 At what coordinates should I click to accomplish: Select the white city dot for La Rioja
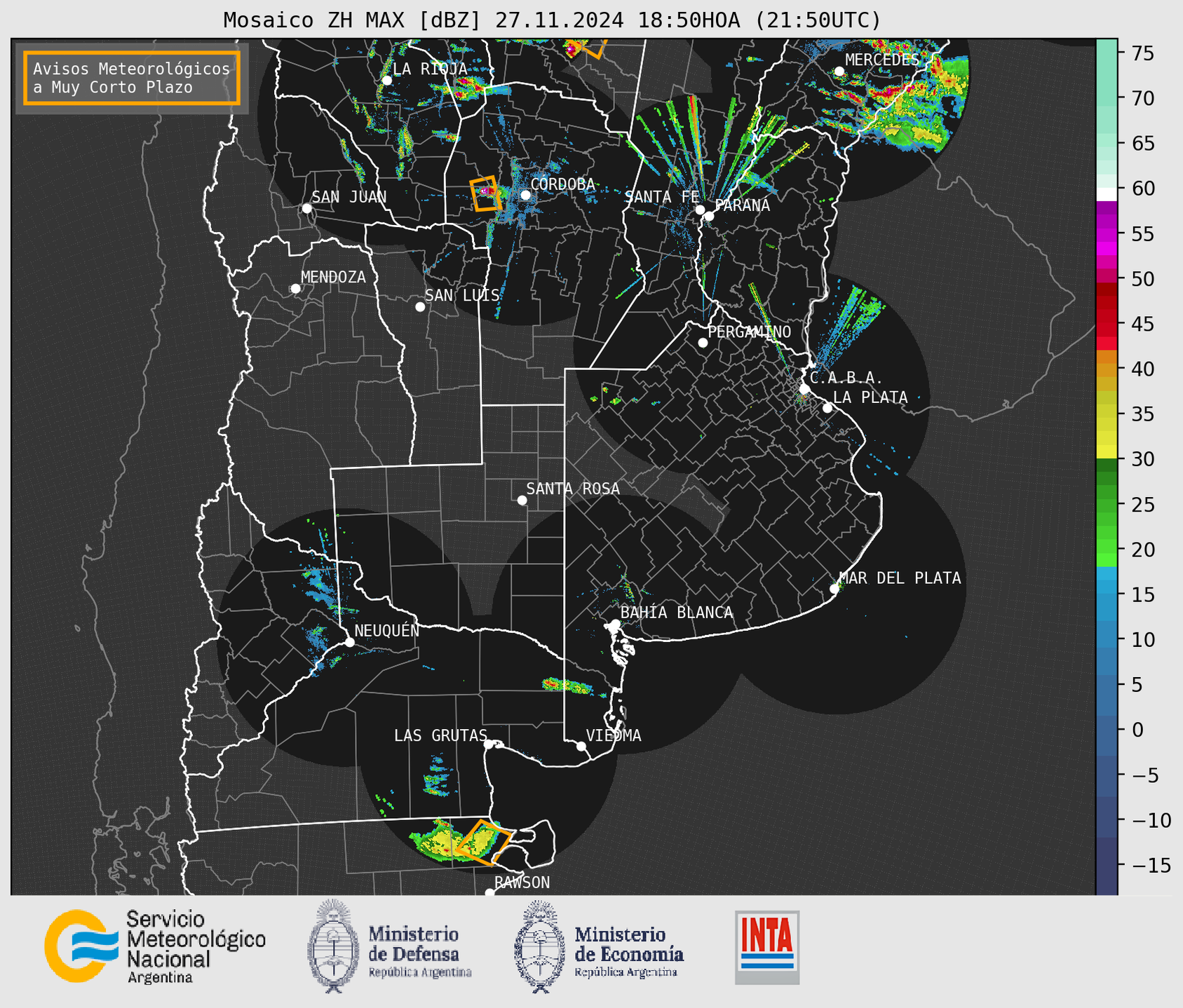pyautogui.click(x=386, y=81)
